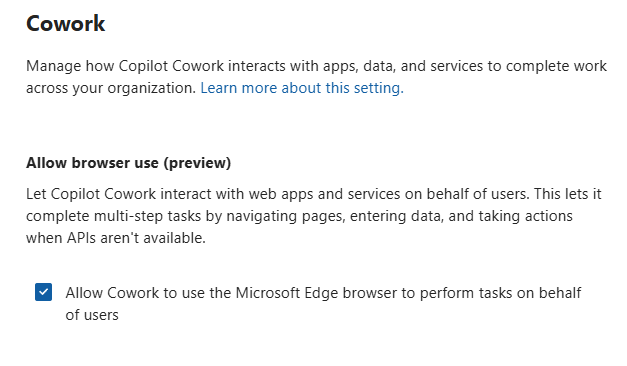Click the line beginning 'complete multi-step tasks'
Screen dimensions: 627x366
[299, 216]
